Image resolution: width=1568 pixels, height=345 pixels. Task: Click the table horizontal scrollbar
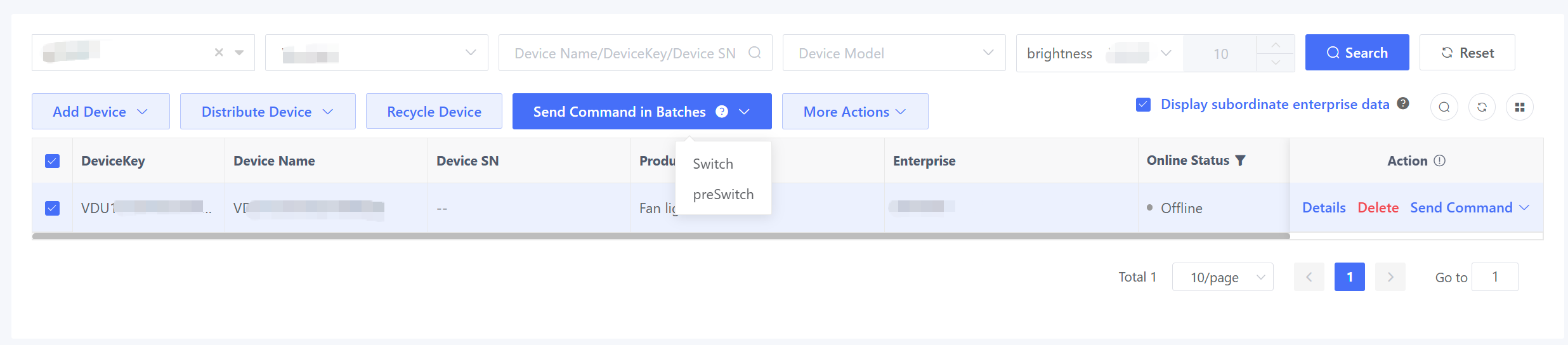point(660,236)
